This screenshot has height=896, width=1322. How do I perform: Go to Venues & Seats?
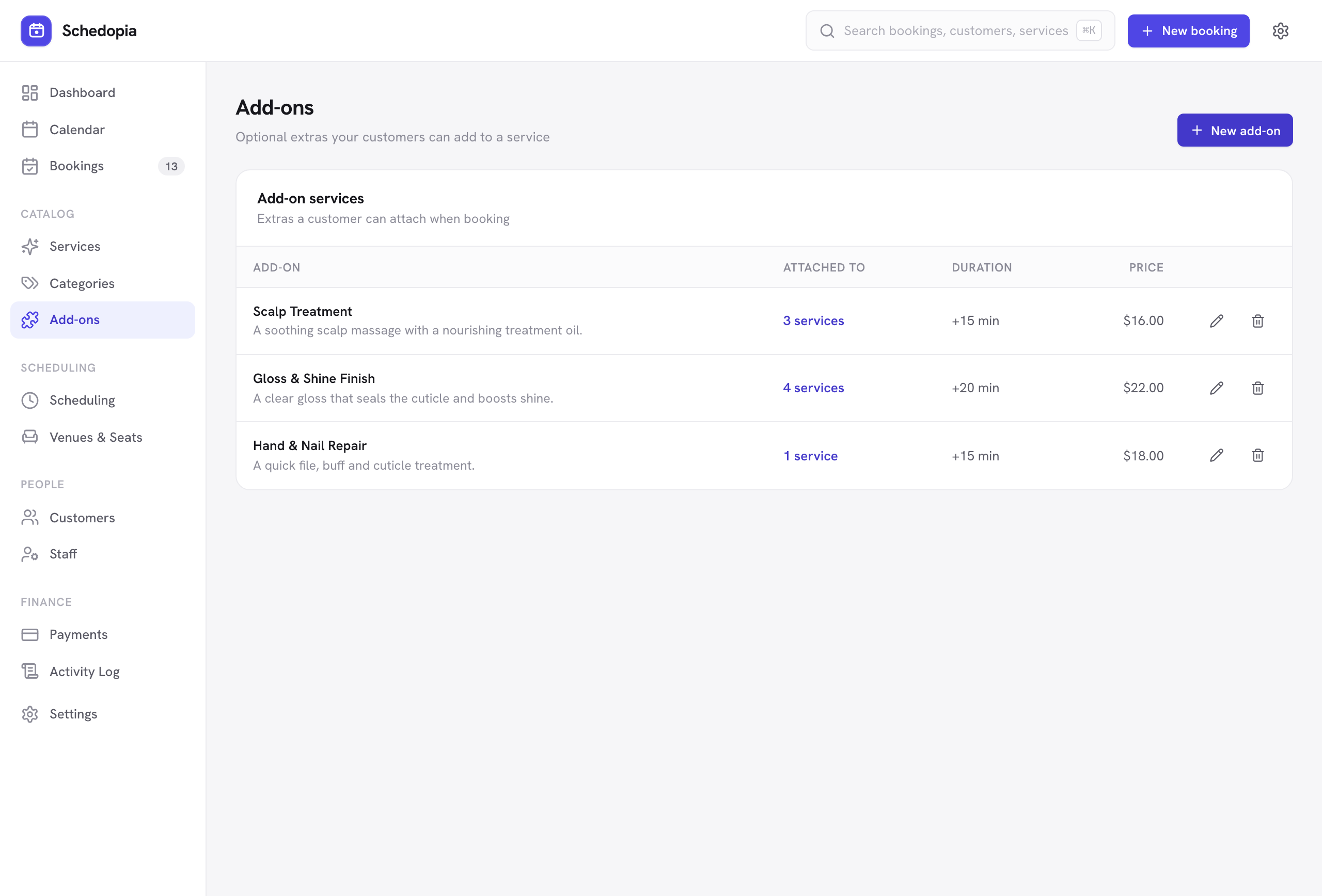click(x=102, y=437)
